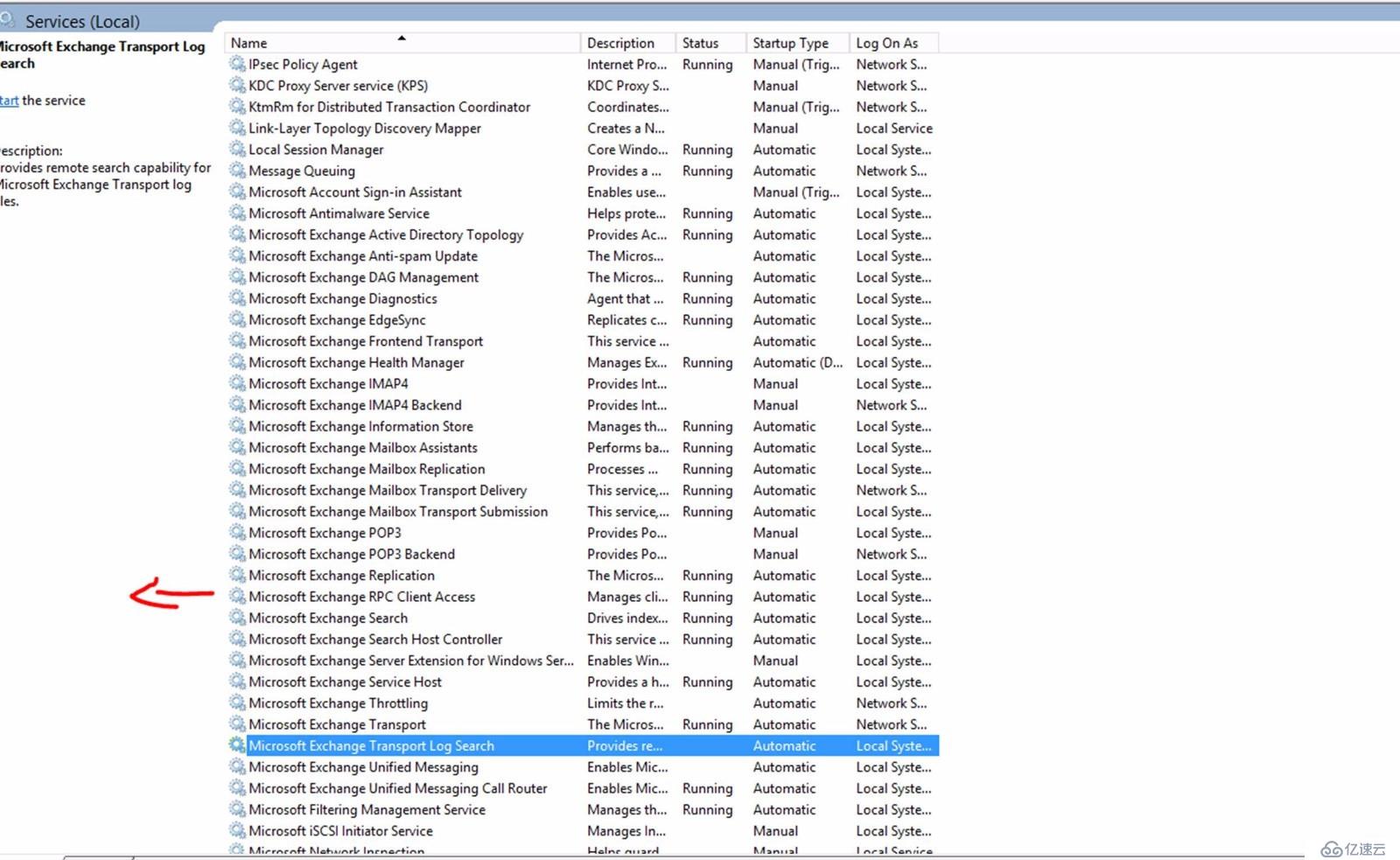Click 'Agent that ...' description of Exchange Diagnostics
1400x860 pixels.
pos(625,298)
